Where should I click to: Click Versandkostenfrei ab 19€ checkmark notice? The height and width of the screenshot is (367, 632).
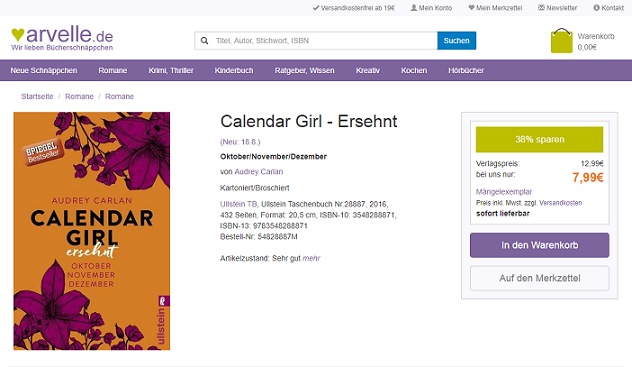click(x=353, y=8)
